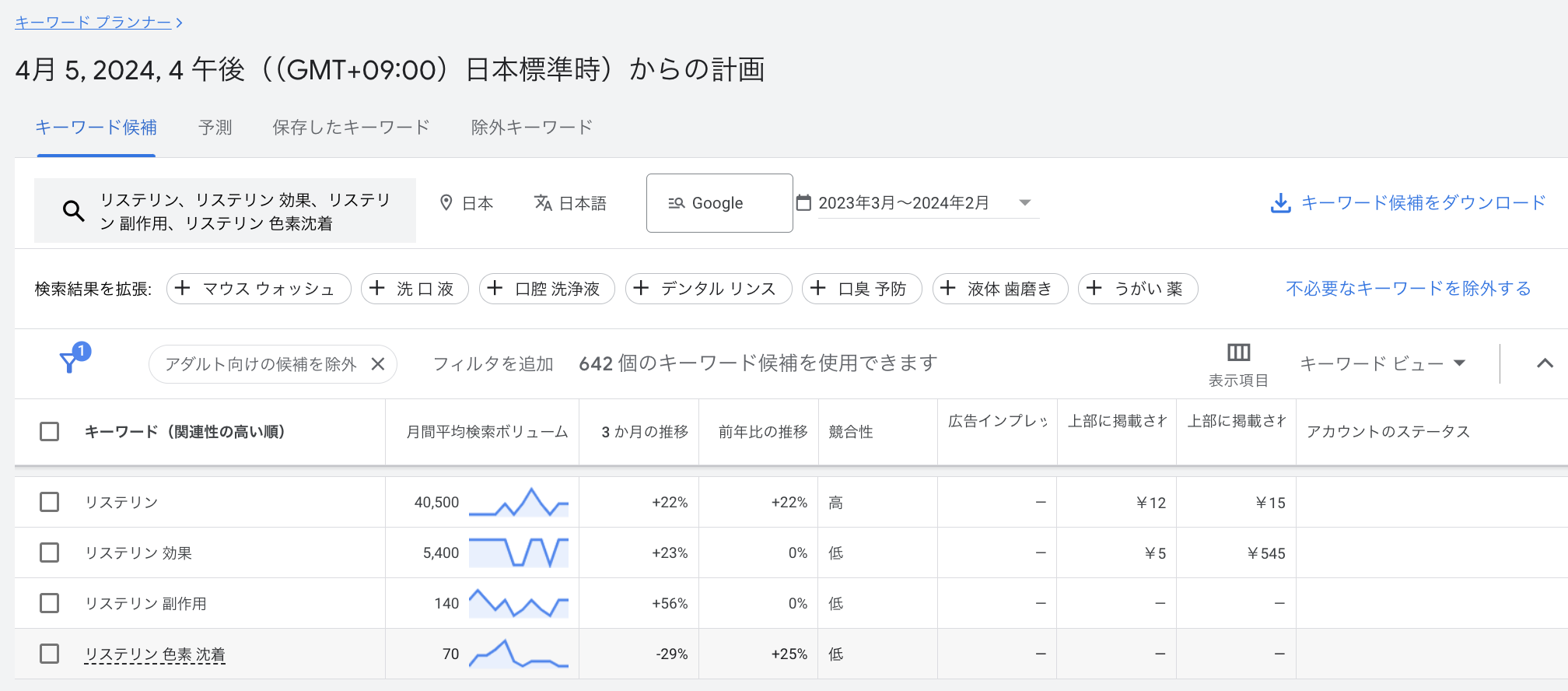Click the sparkline chart in リステリン row

pyautogui.click(x=519, y=502)
